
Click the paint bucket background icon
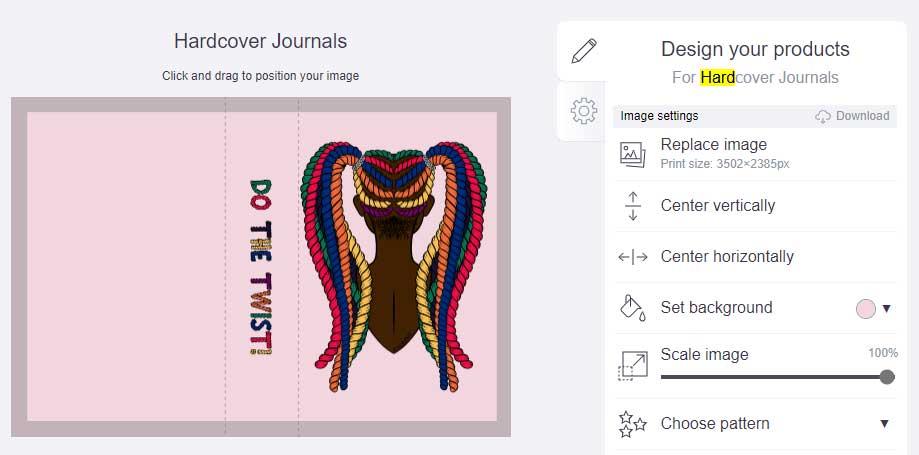click(633, 308)
